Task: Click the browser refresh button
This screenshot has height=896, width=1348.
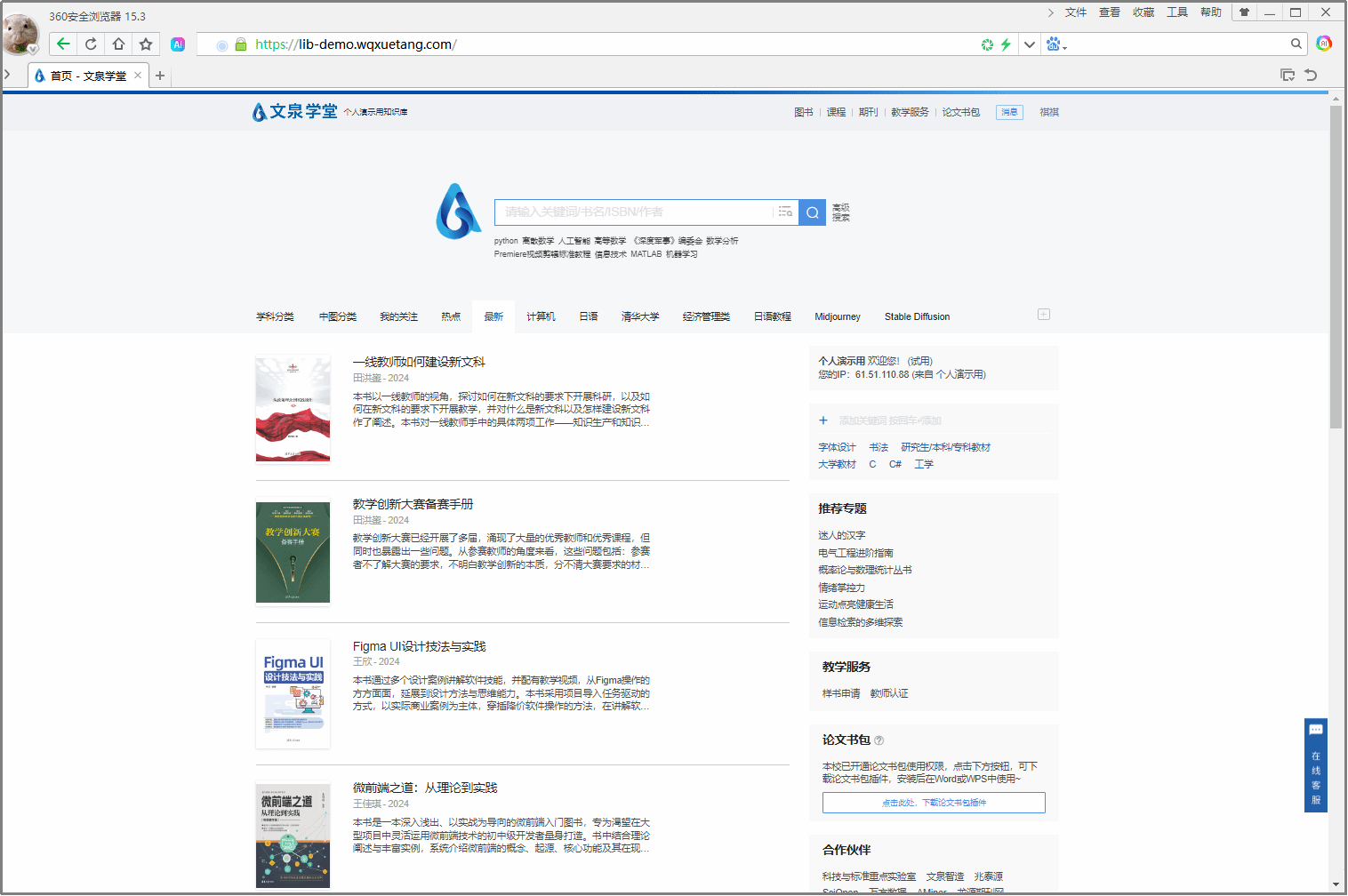Action: [x=91, y=44]
